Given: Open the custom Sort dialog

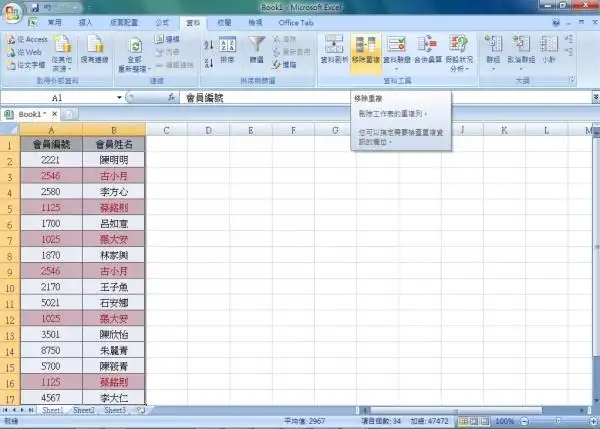Looking at the screenshot, I should pos(227,50).
